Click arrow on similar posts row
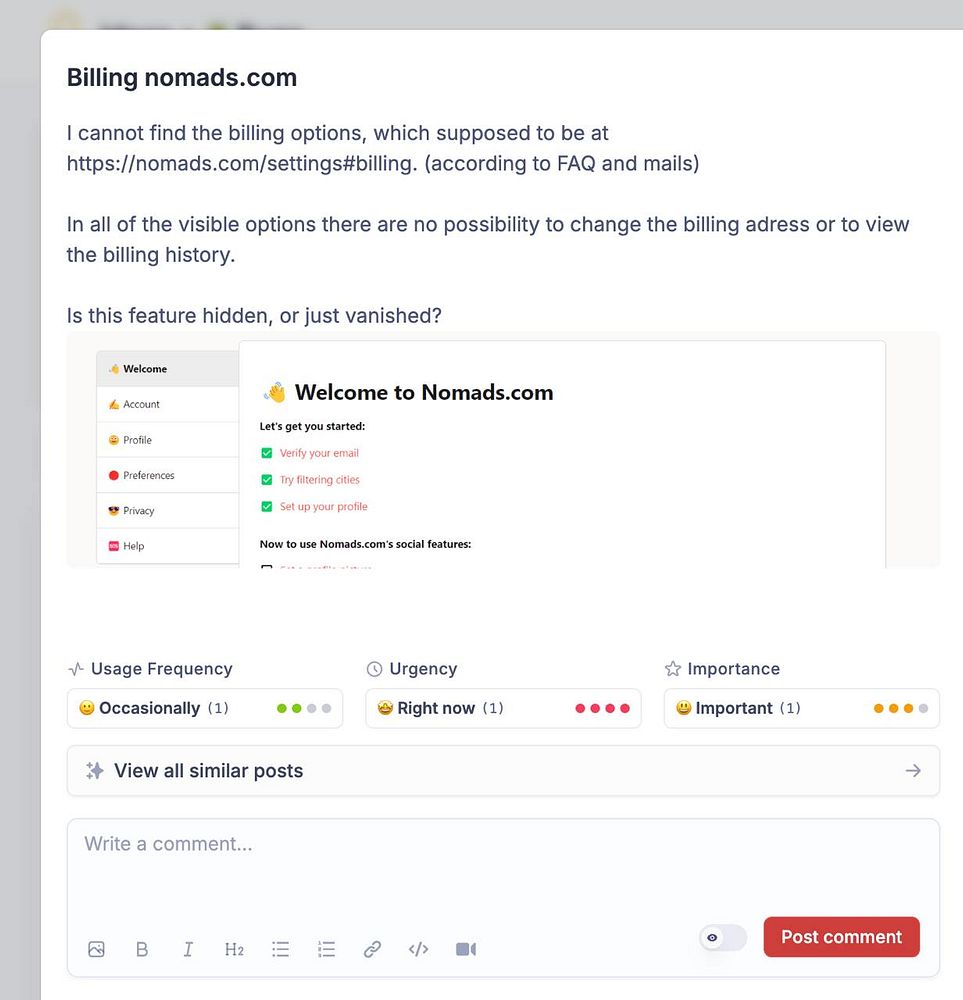The image size is (963, 1000). pos(912,771)
